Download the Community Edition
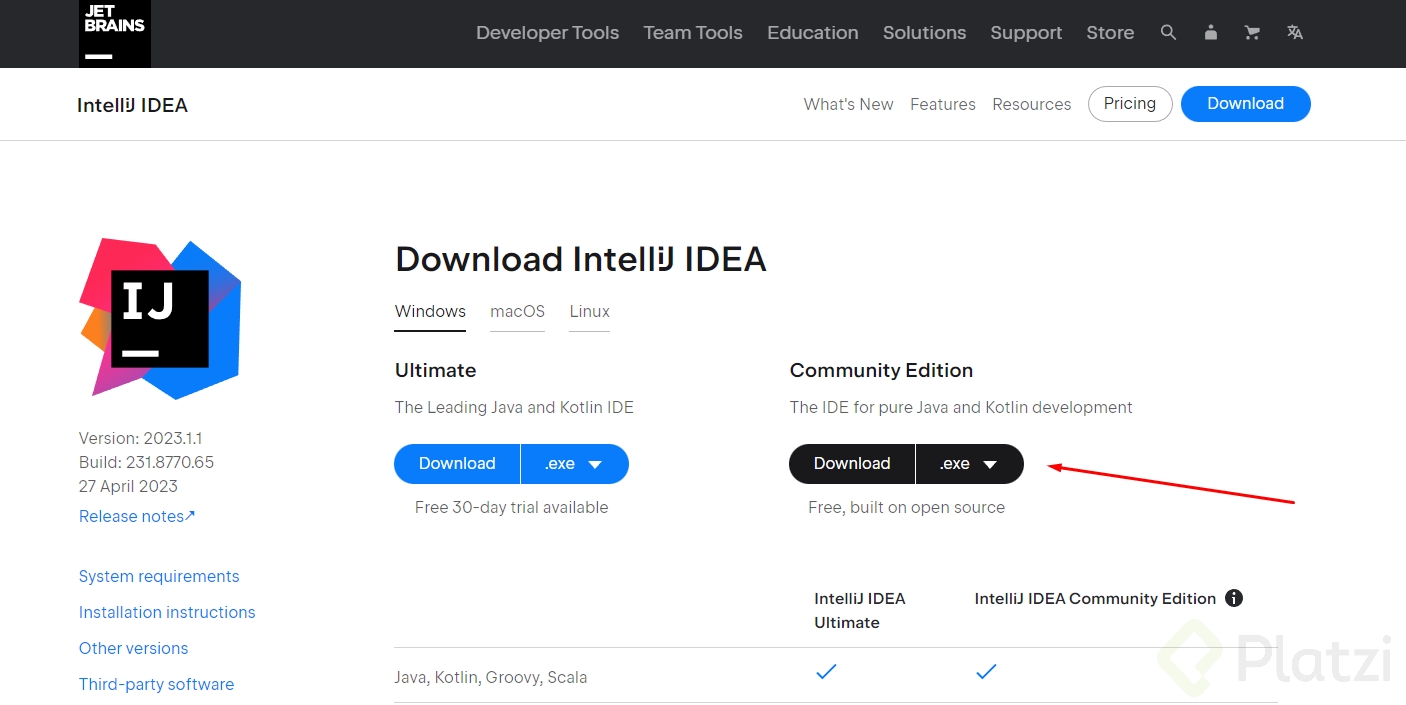This screenshot has width=1406, height=705. point(852,464)
